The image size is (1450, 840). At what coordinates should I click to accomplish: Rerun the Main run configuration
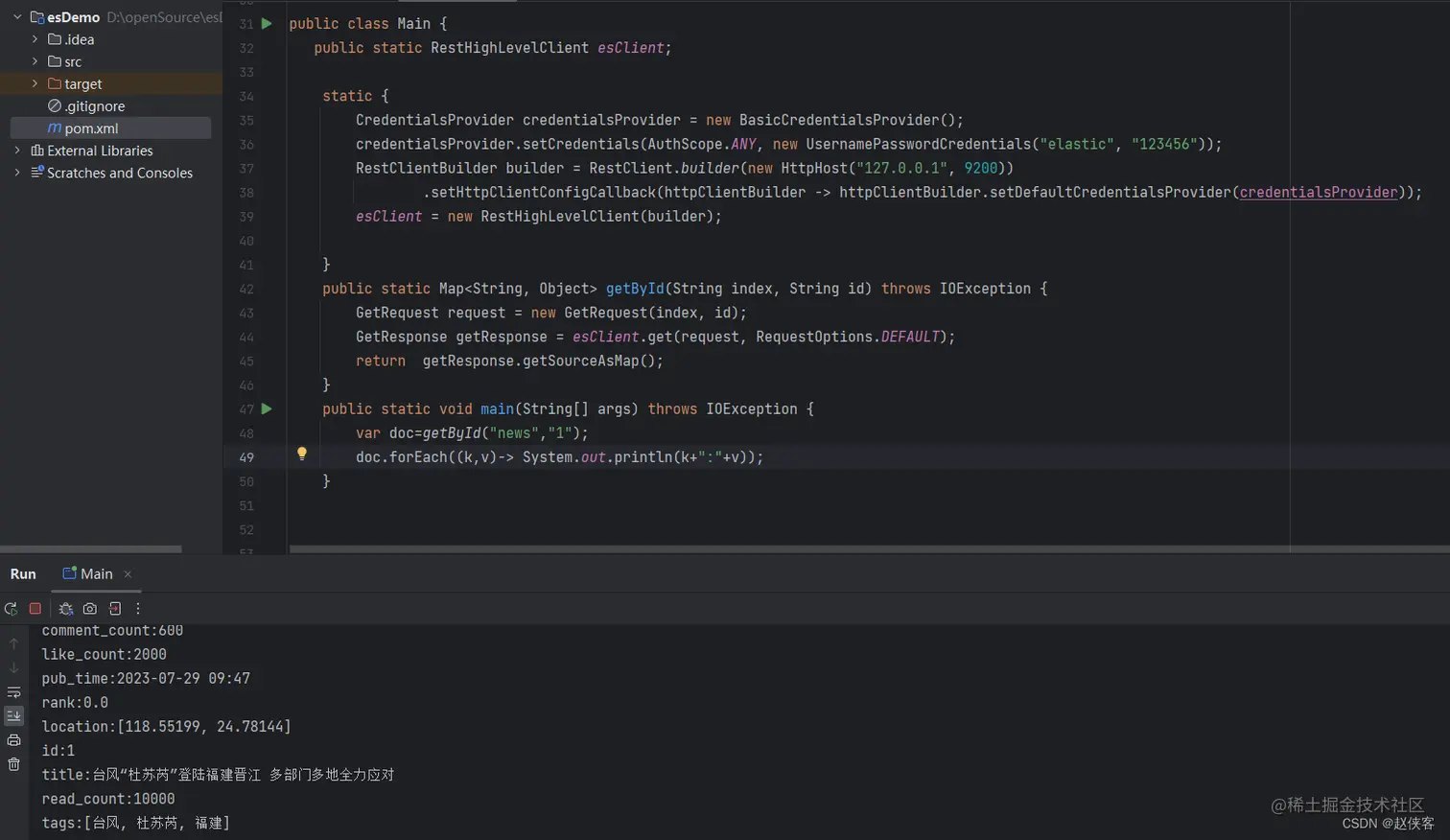click(11, 609)
